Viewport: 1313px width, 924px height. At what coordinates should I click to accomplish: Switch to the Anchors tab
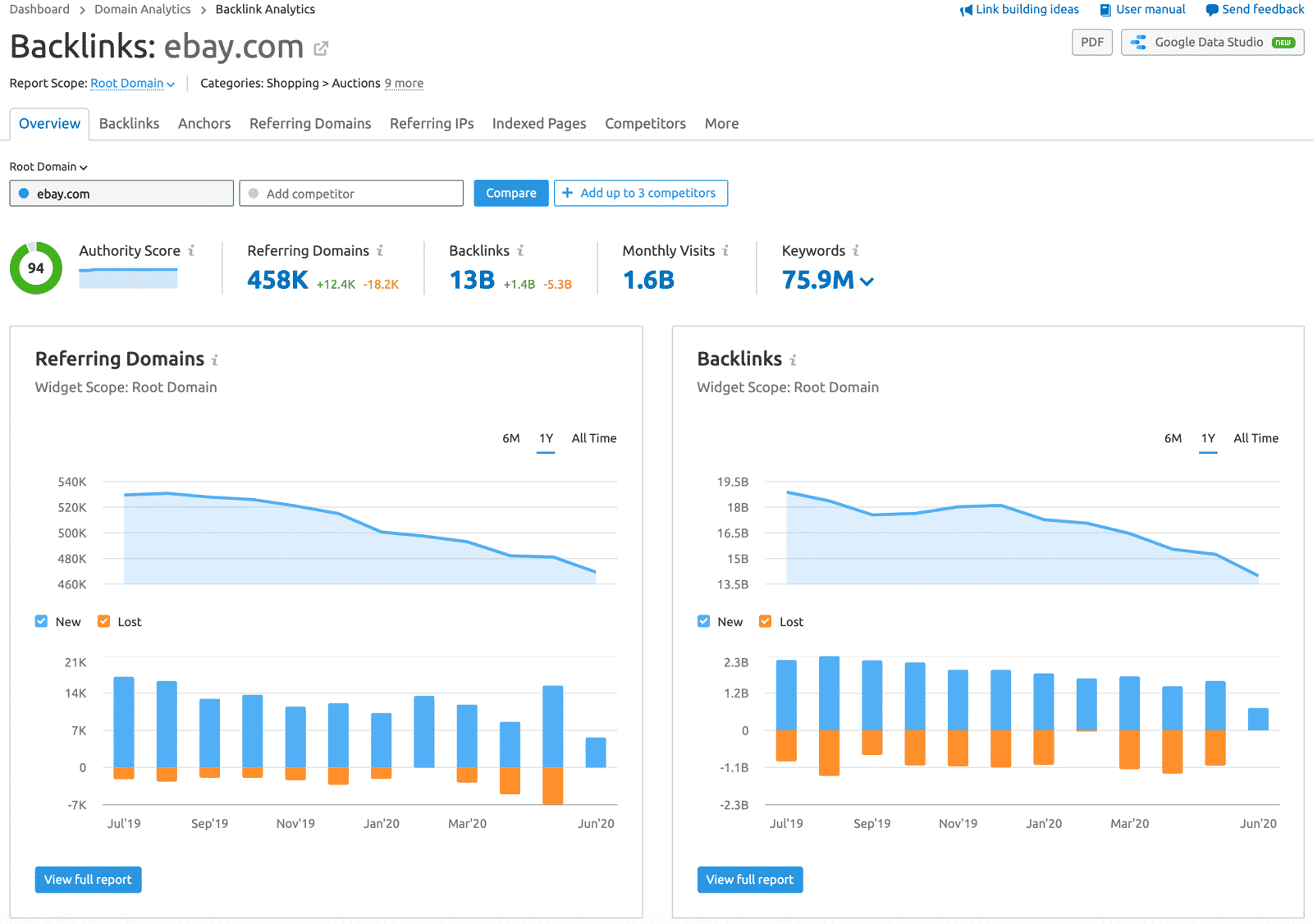(x=204, y=123)
